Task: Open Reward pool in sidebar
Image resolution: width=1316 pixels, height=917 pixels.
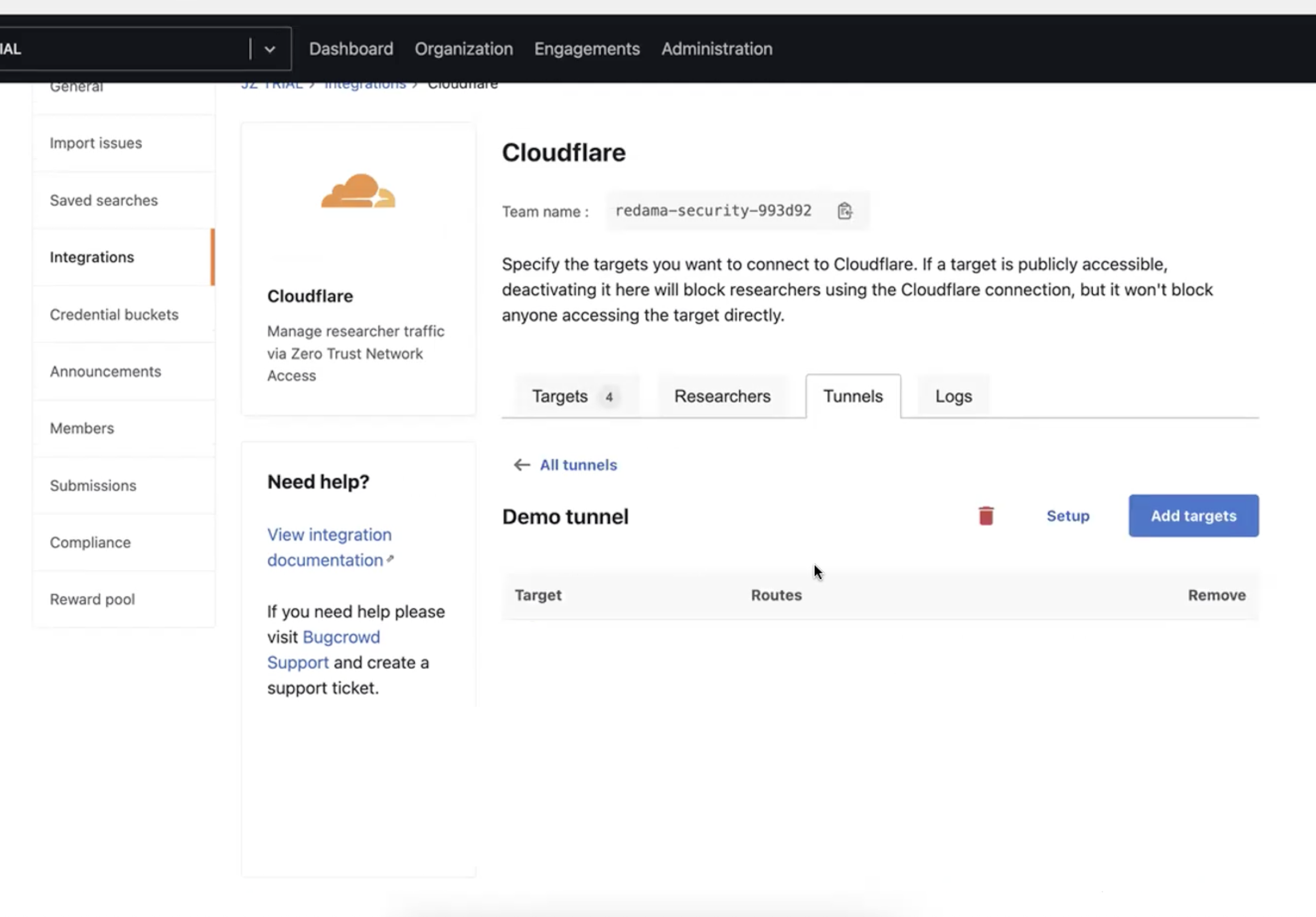Action: coord(124,599)
